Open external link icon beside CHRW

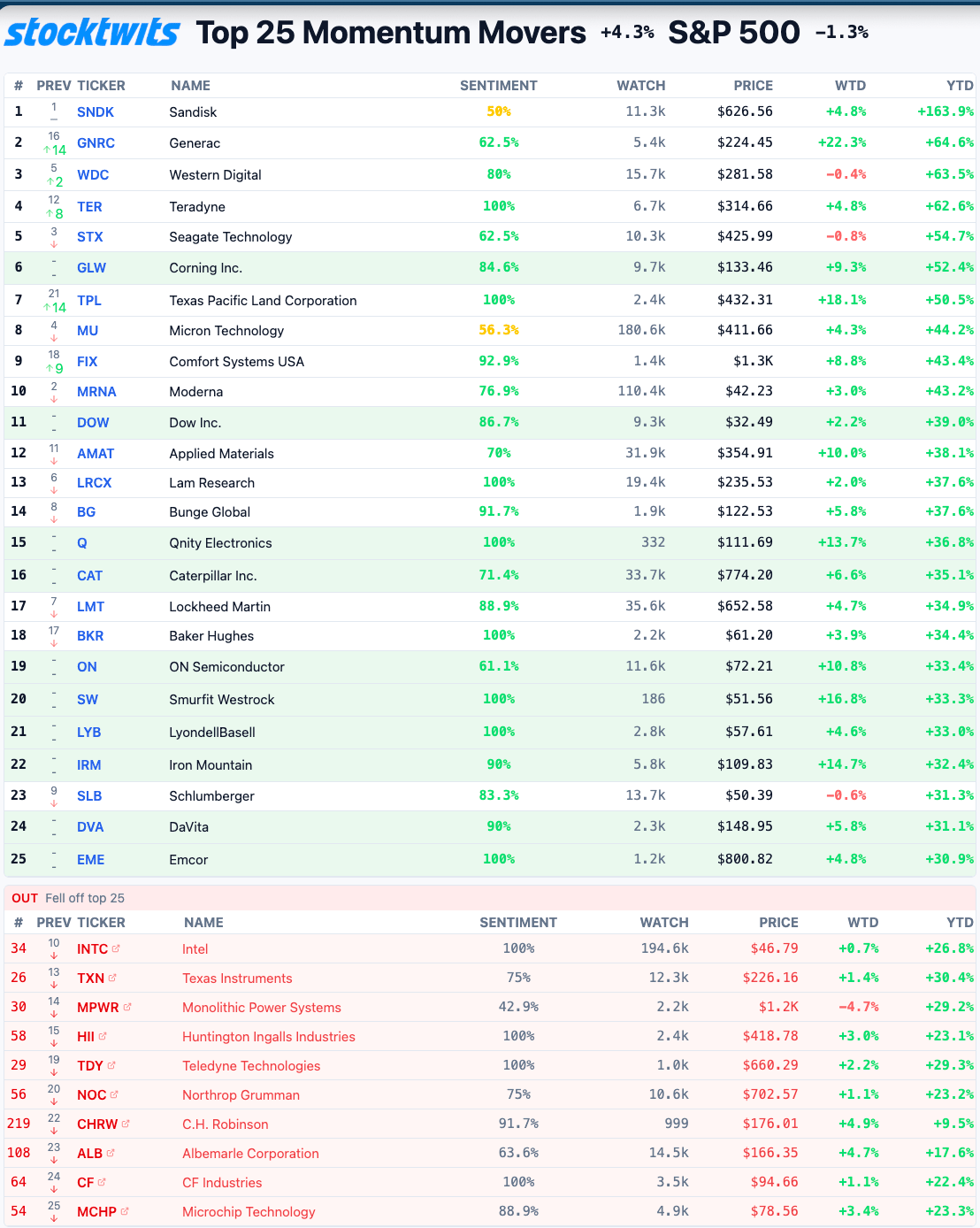point(126,1124)
